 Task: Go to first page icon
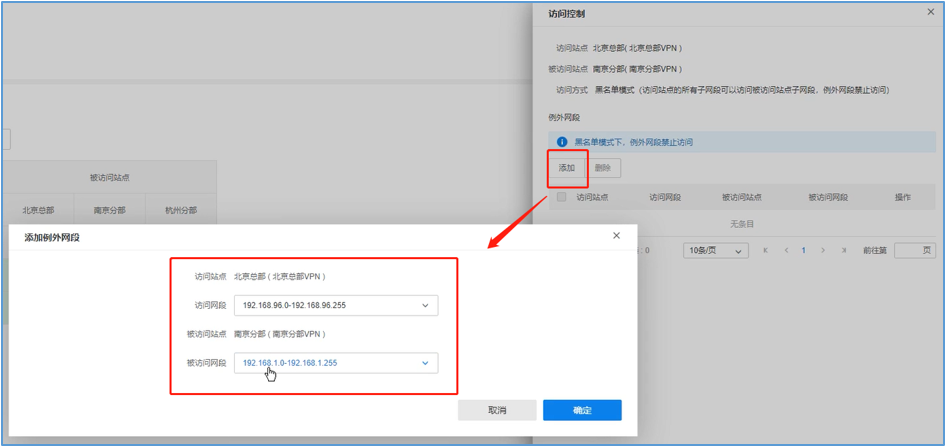click(766, 250)
